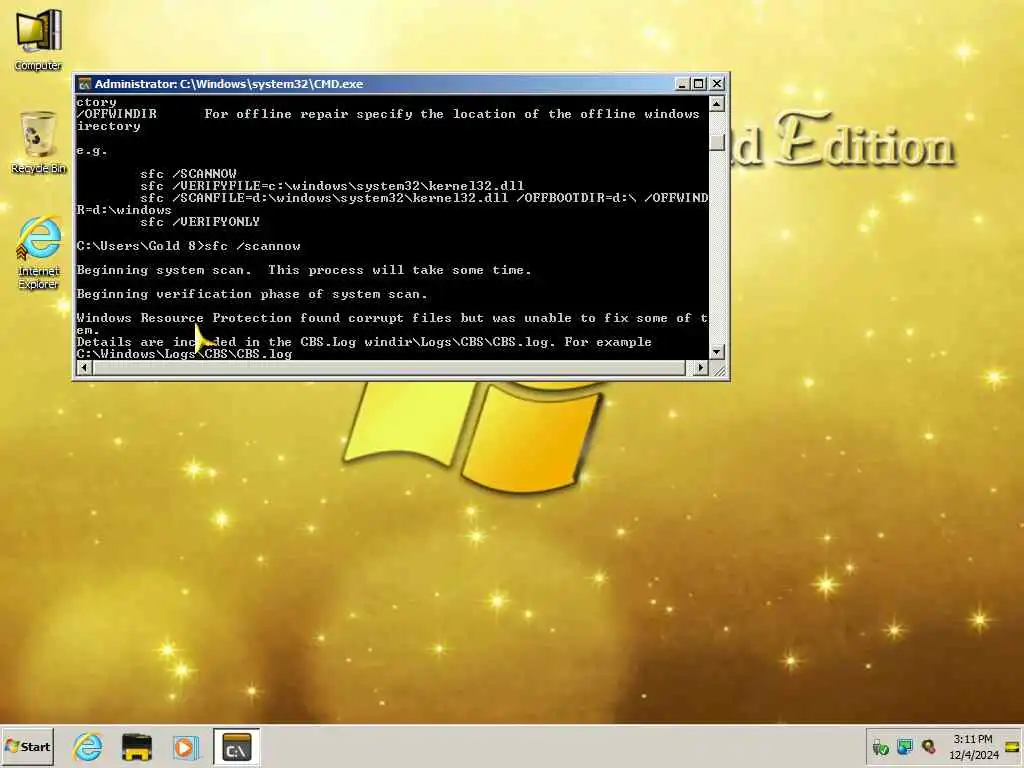Click the CMD window resize grip corner
The height and width of the screenshot is (768, 1024).
tap(718, 370)
